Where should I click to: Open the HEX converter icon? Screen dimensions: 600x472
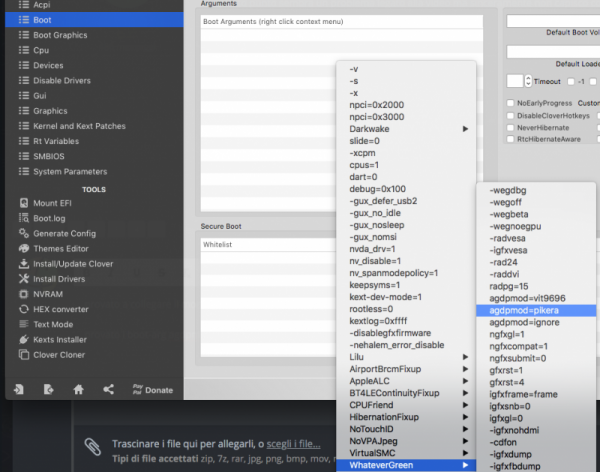pos(24,309)
